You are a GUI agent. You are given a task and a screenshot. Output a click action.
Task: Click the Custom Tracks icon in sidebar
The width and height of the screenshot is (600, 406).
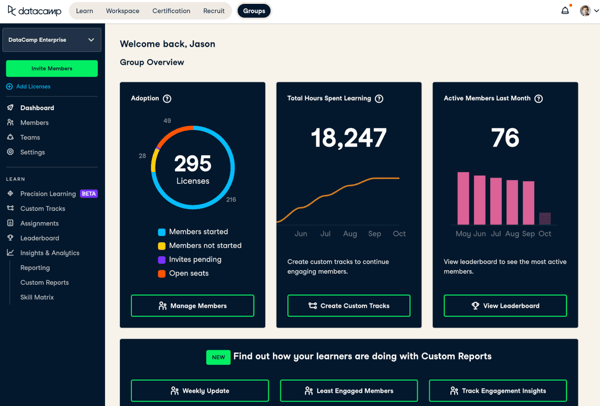[10, 208]
